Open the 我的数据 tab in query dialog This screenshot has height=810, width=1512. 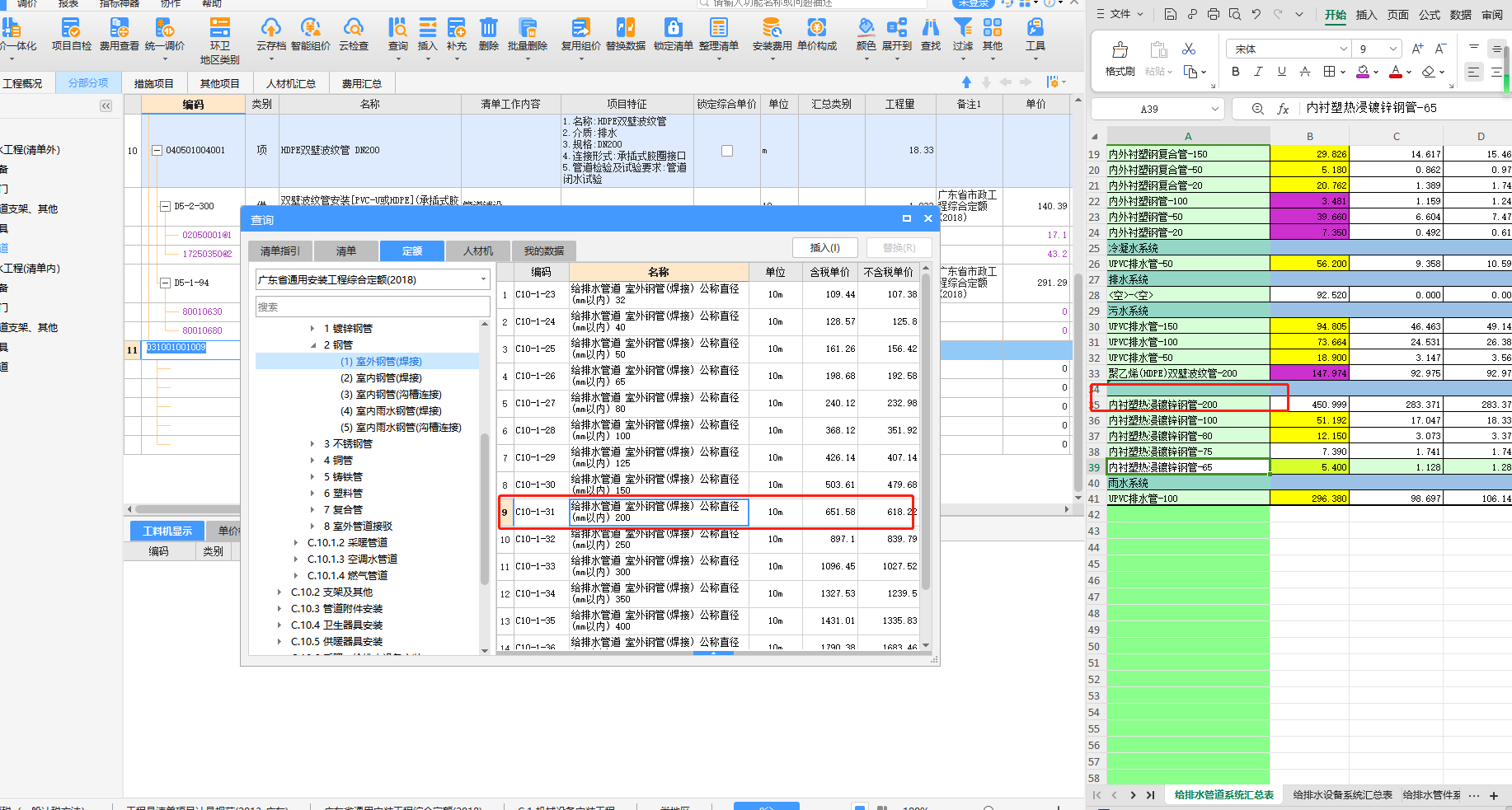point(544,250)
